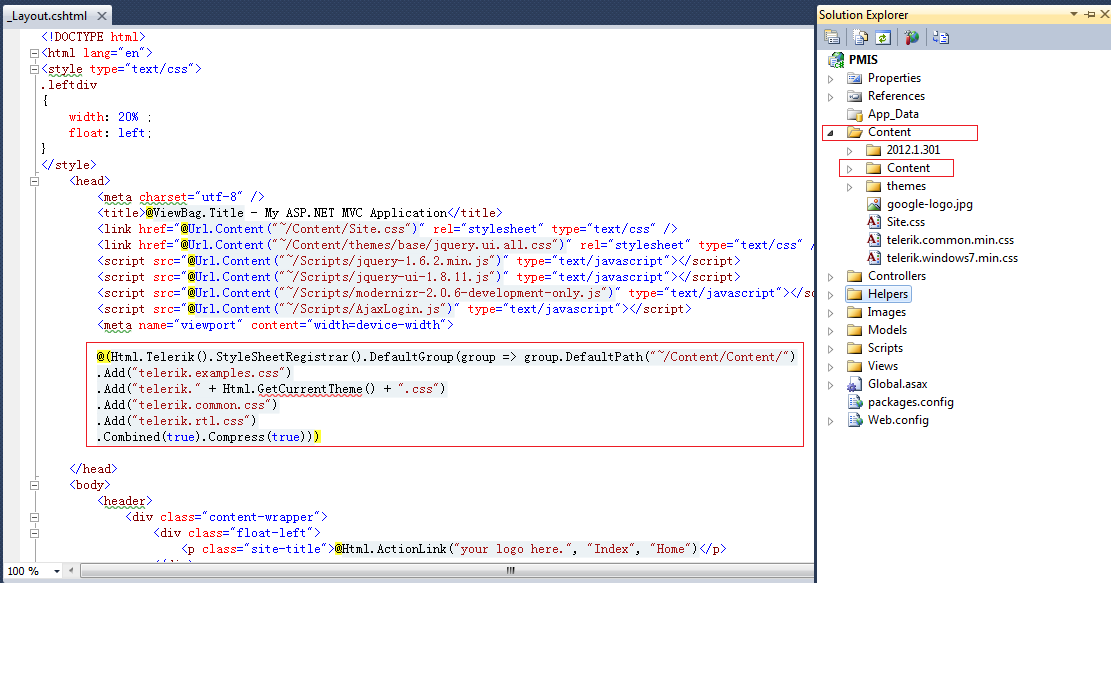Collapse the head section outline toggle

coord(34,181)
